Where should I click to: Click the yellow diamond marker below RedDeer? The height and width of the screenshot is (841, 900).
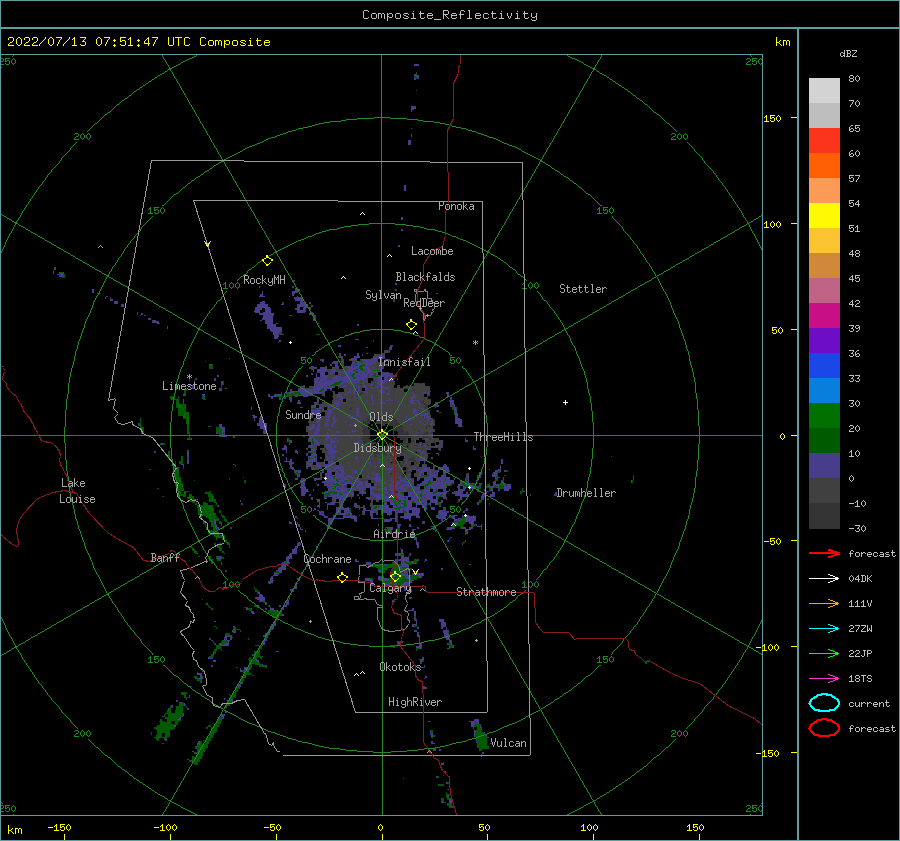[411, 325]
